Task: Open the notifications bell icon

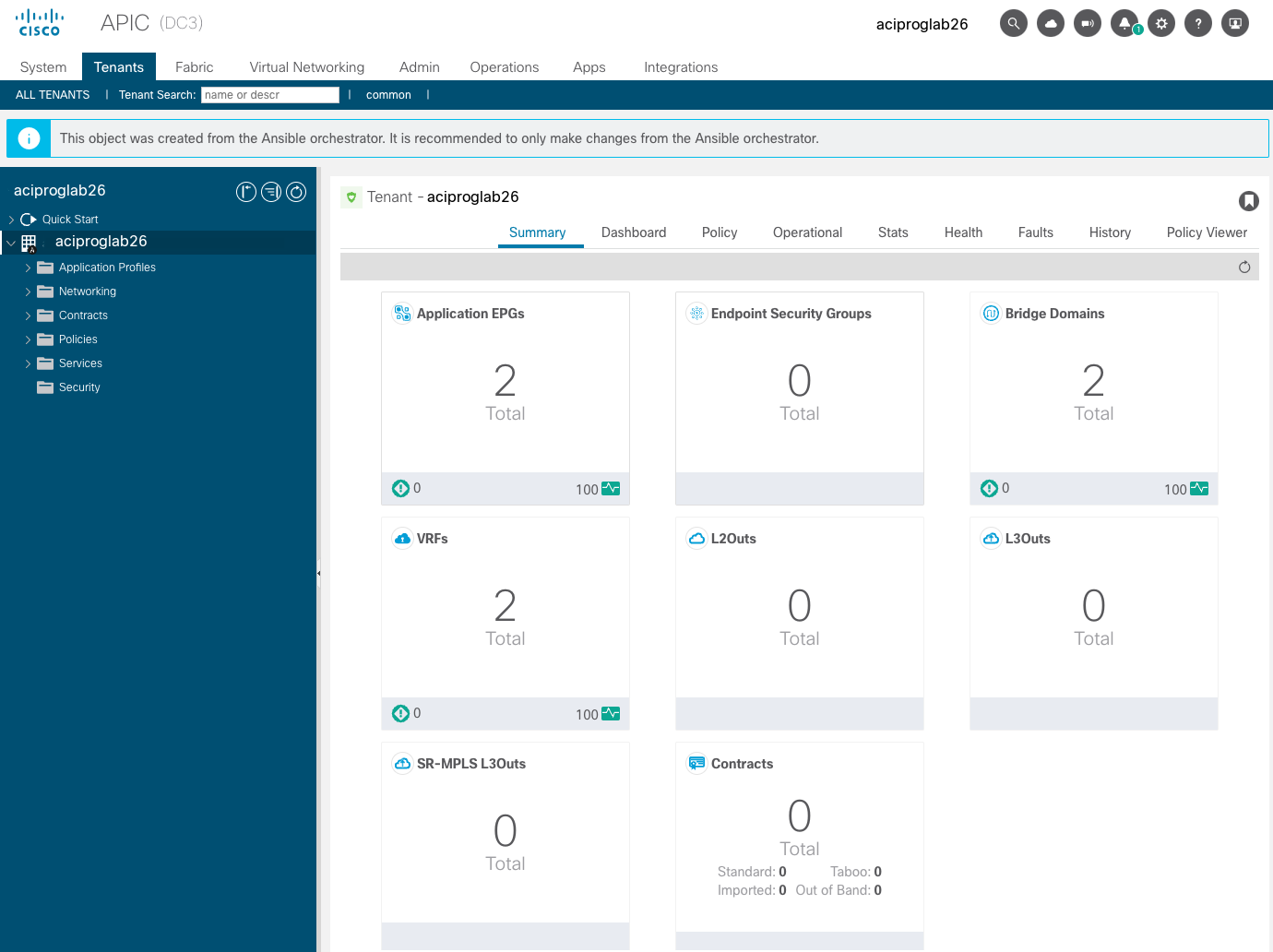Action: tap(1124, 24)
